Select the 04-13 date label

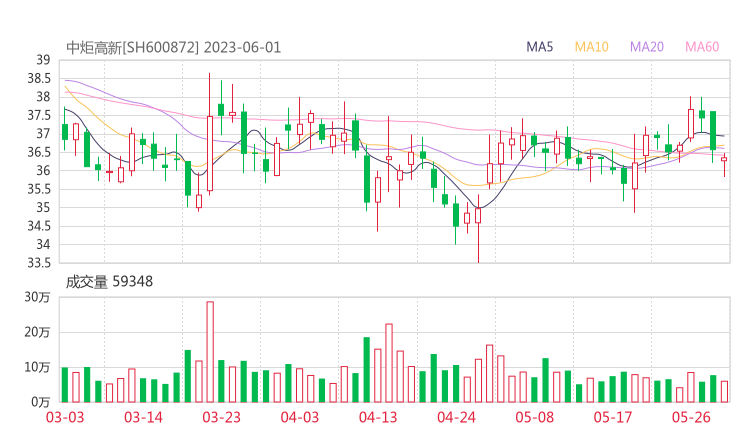click(378, 417)
